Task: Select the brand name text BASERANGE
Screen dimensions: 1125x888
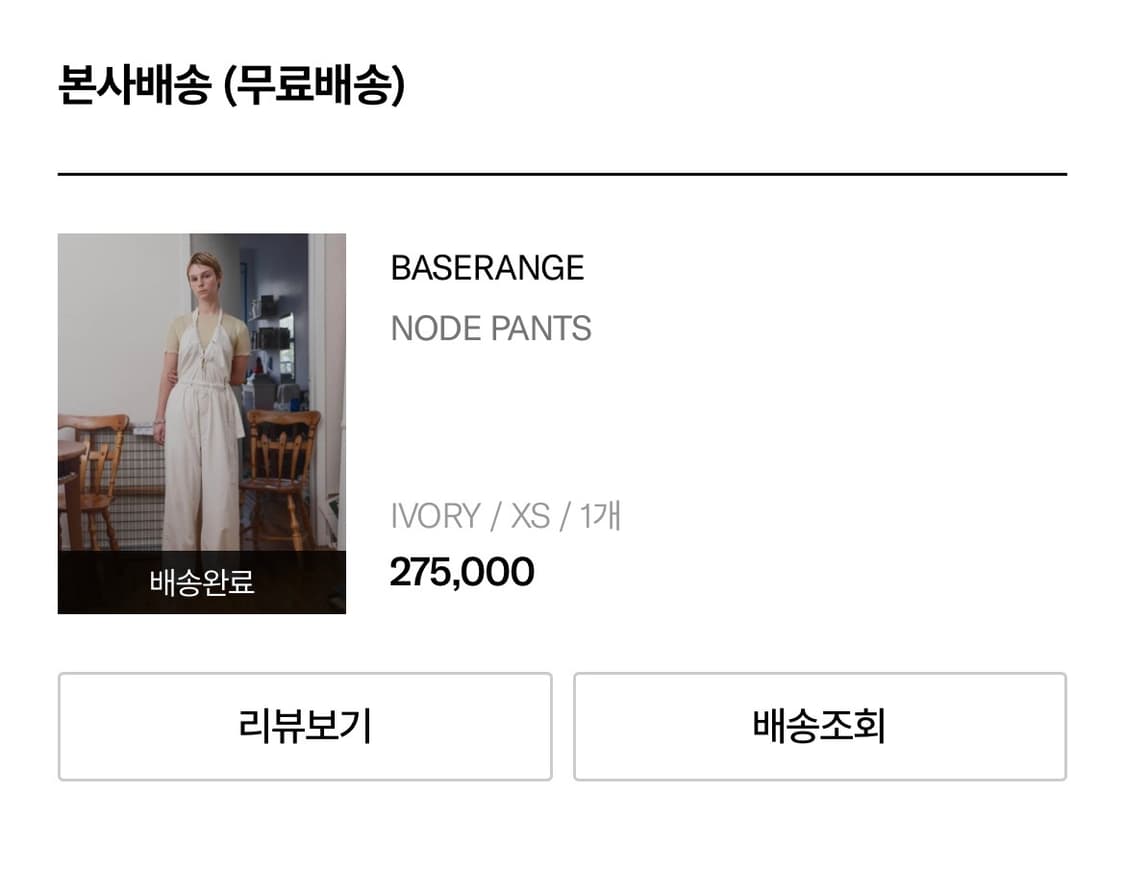Action: 487,267
